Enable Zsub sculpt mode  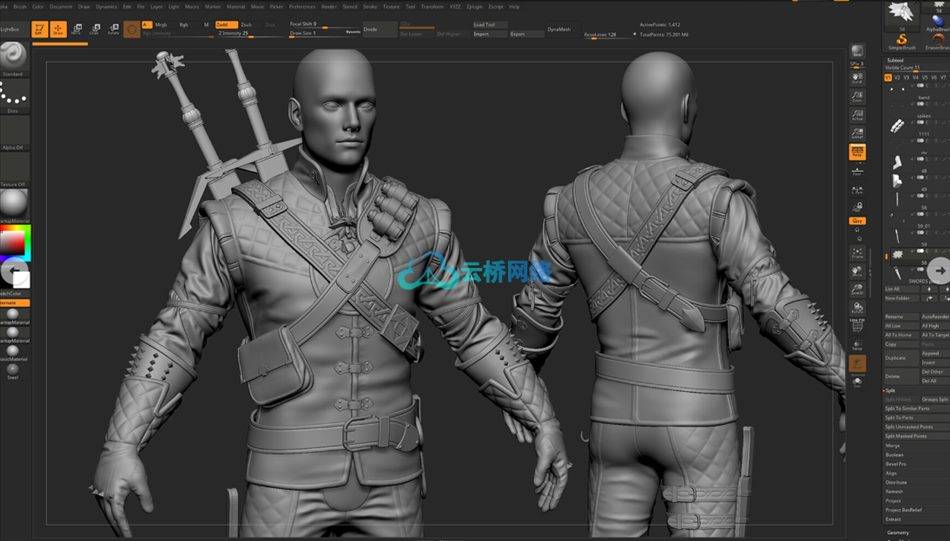[247, 25]
